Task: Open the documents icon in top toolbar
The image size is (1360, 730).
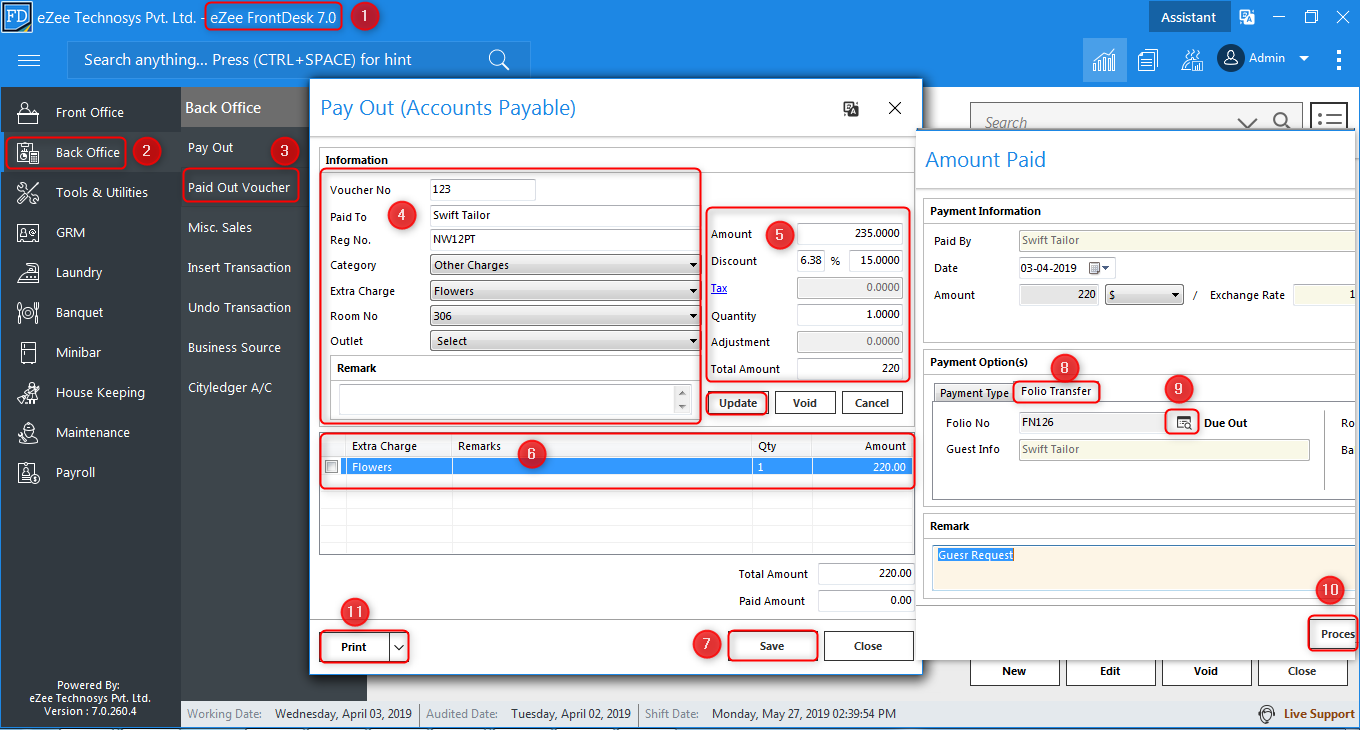Action: click(1147, 60)
